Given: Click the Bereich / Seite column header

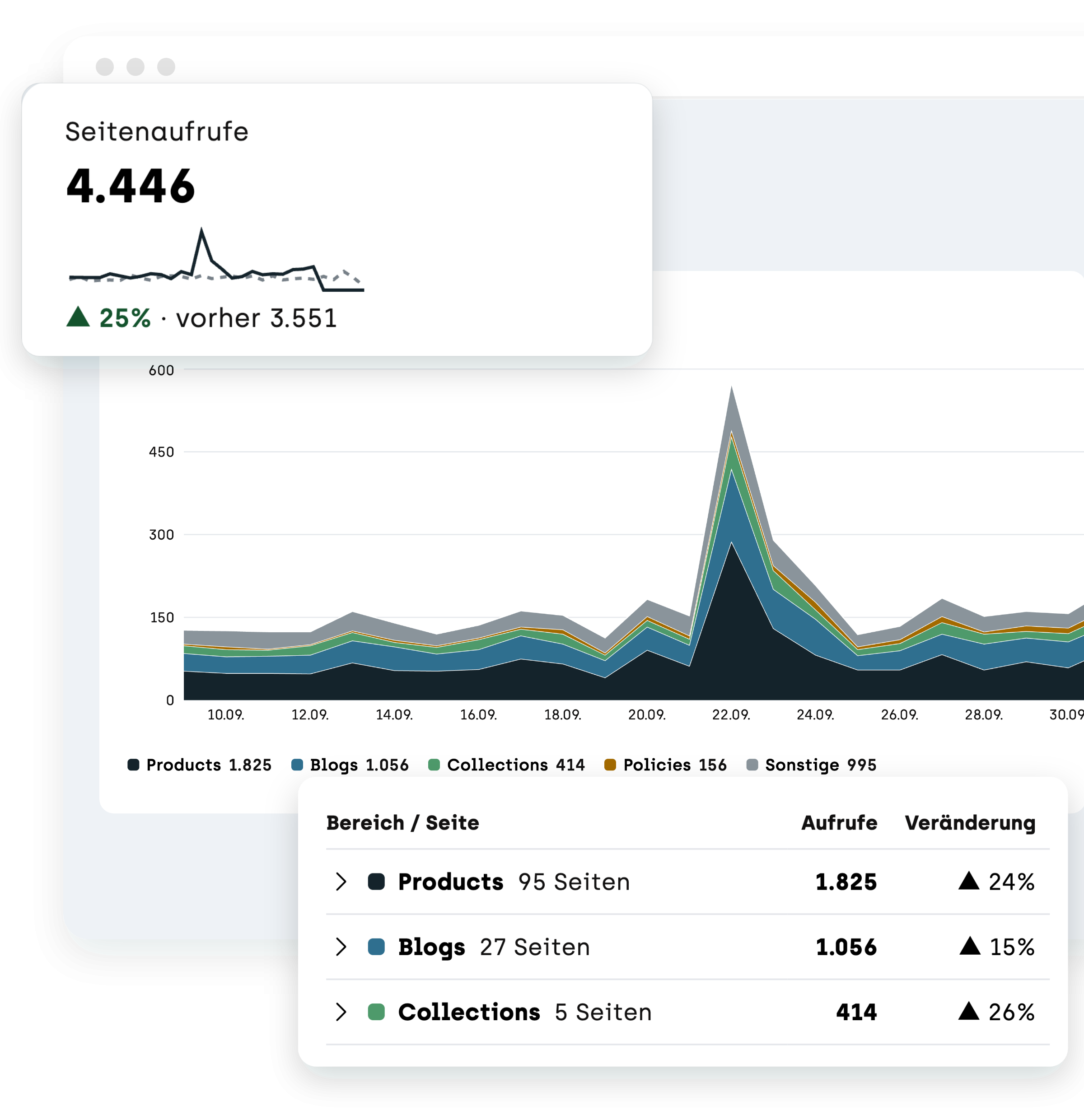Looking at the screenshot, I should 403,823.
